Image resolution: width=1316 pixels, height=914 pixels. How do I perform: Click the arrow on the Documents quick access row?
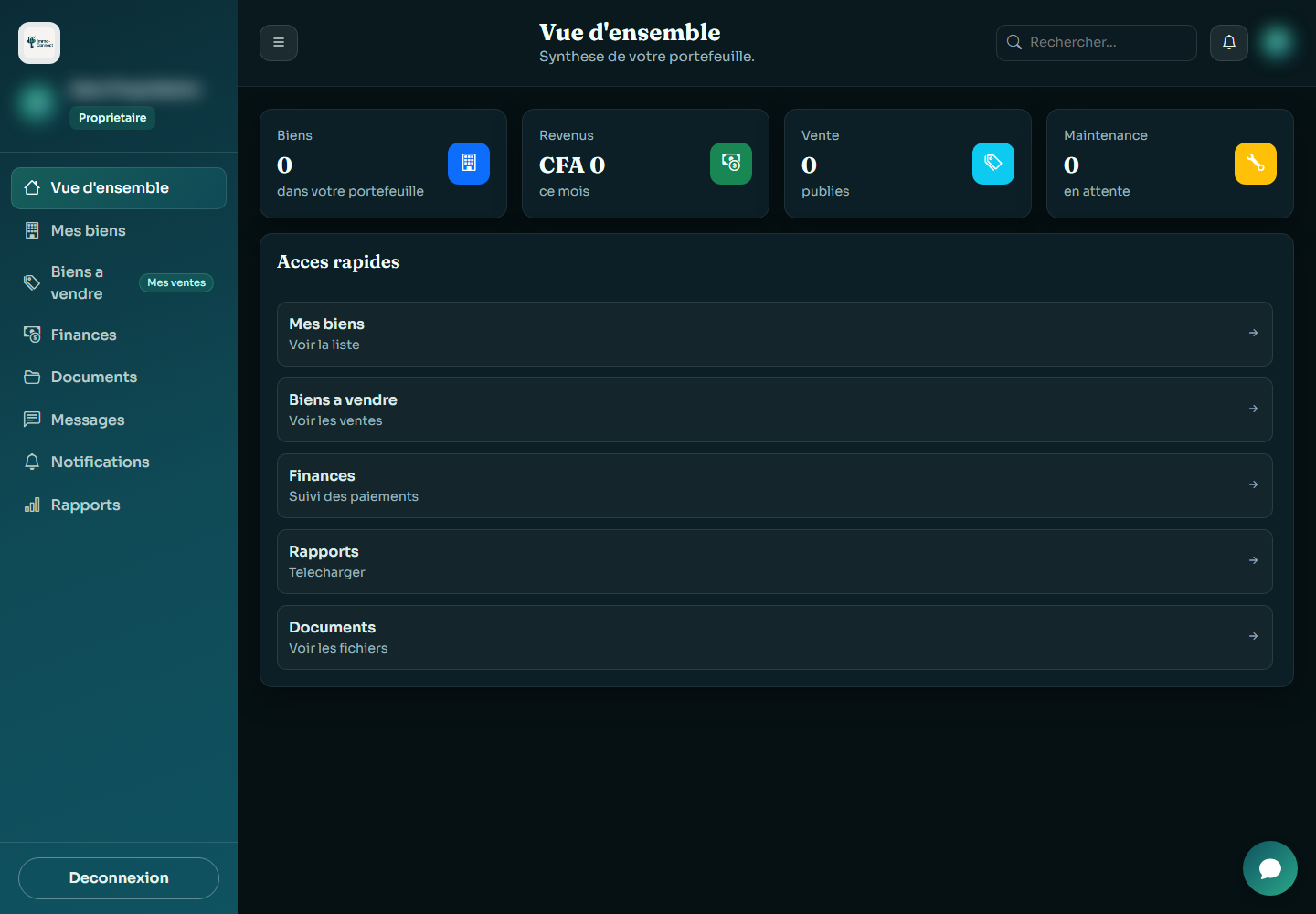pos(1254,637)
